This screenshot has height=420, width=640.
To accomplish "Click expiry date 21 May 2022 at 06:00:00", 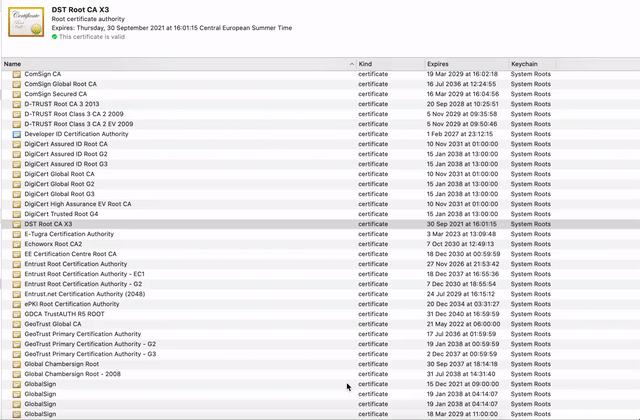I will [463, 324].
